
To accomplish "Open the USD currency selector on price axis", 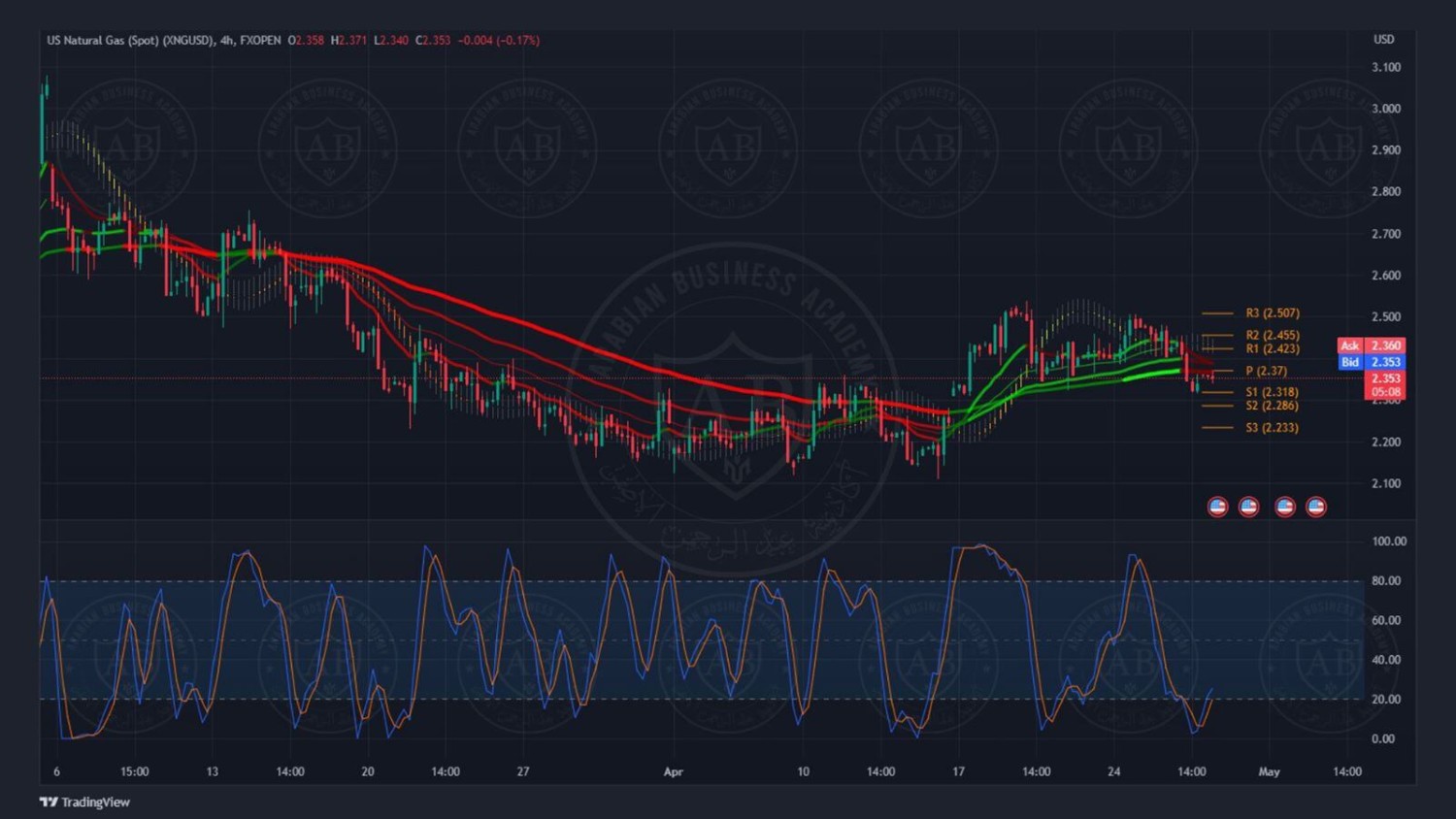I will point(1384,40).
